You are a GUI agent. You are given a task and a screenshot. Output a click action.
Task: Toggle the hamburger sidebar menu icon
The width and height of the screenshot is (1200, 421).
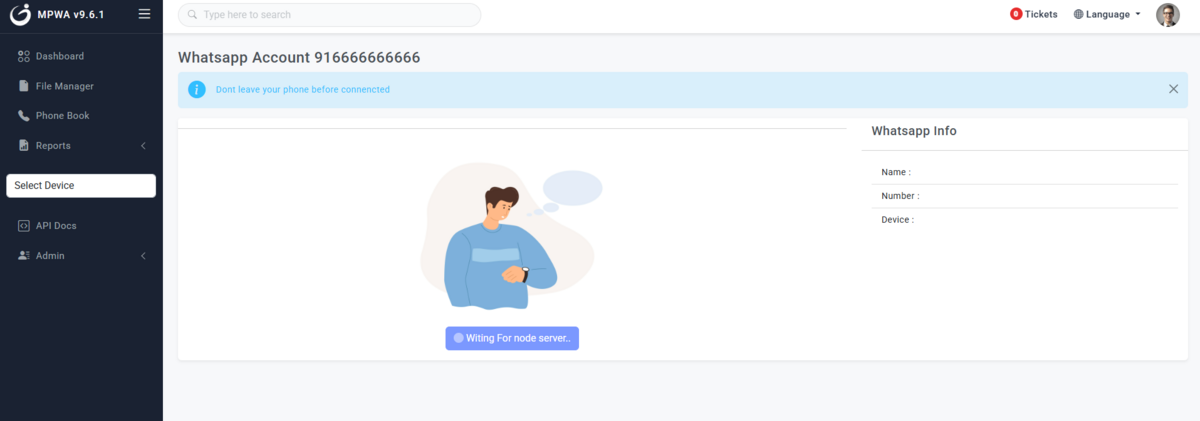pyautogui.click(x=145, y=14)
